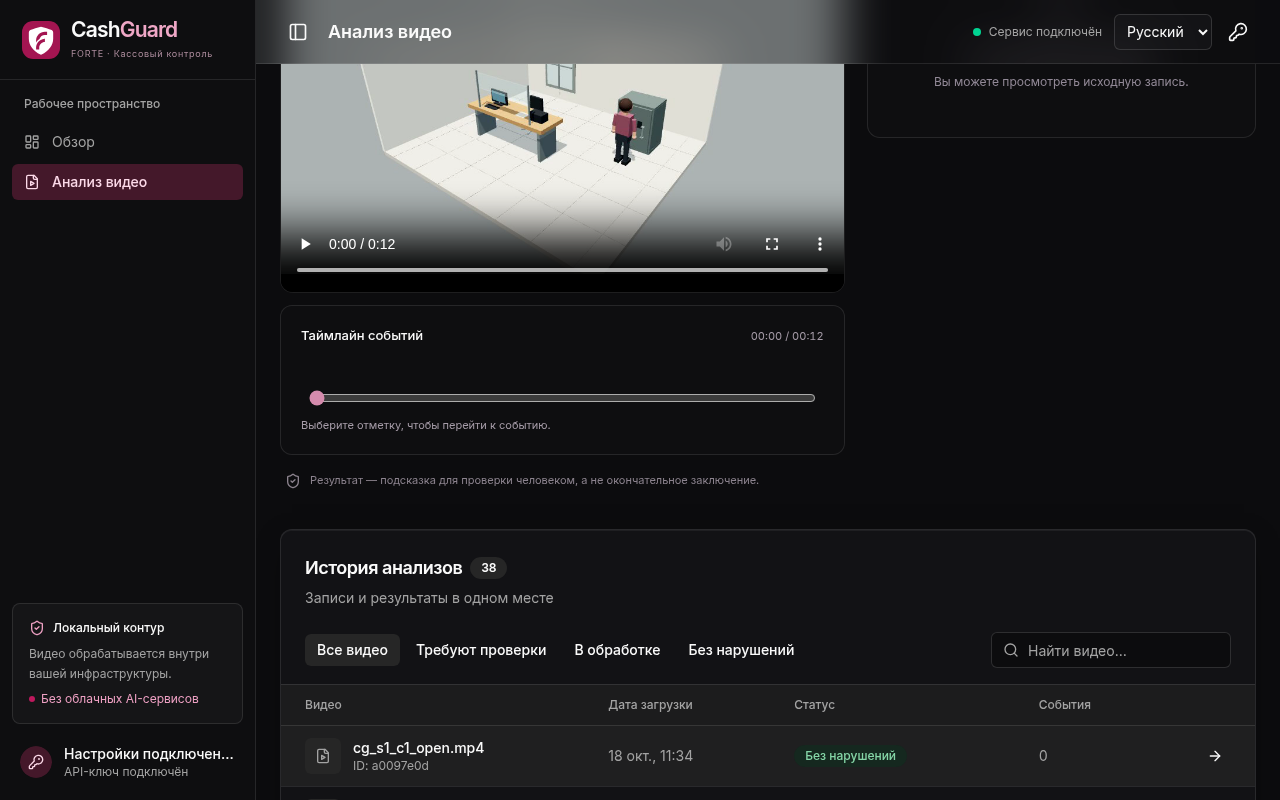The image size is (1280, 800).
Task: Play the video
Action: (x=306, y=244)
